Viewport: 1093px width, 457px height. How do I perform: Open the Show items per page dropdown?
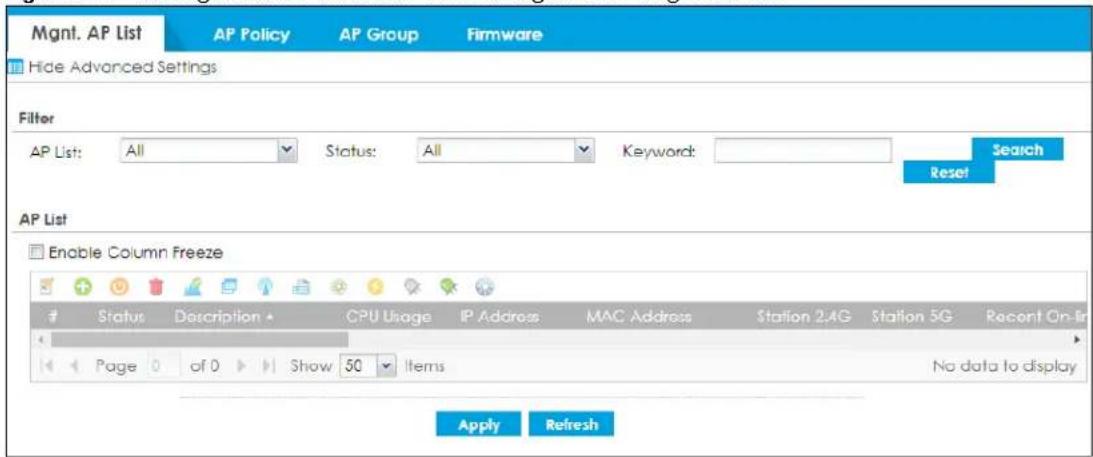367,366
